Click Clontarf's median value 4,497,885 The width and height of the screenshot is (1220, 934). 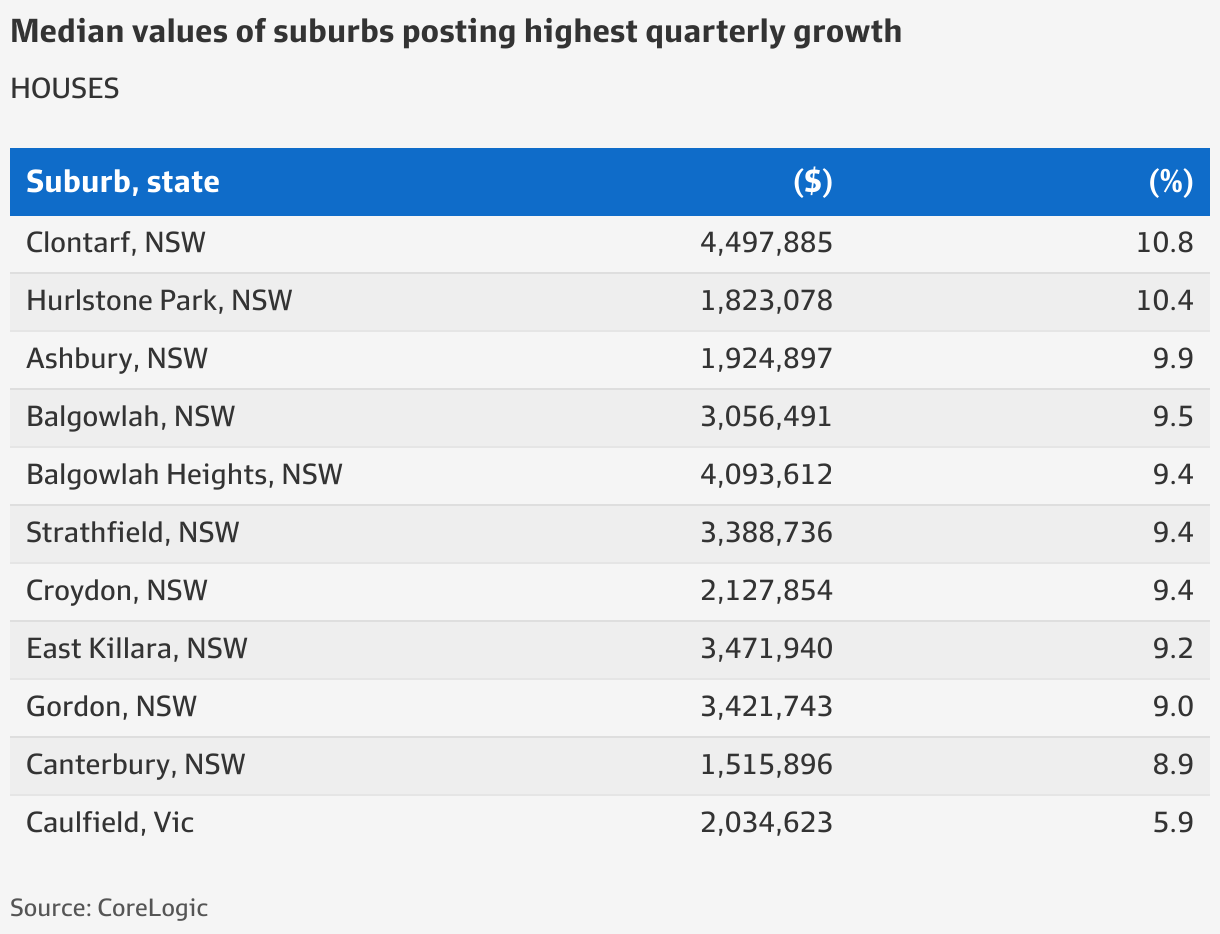(766, 242)
